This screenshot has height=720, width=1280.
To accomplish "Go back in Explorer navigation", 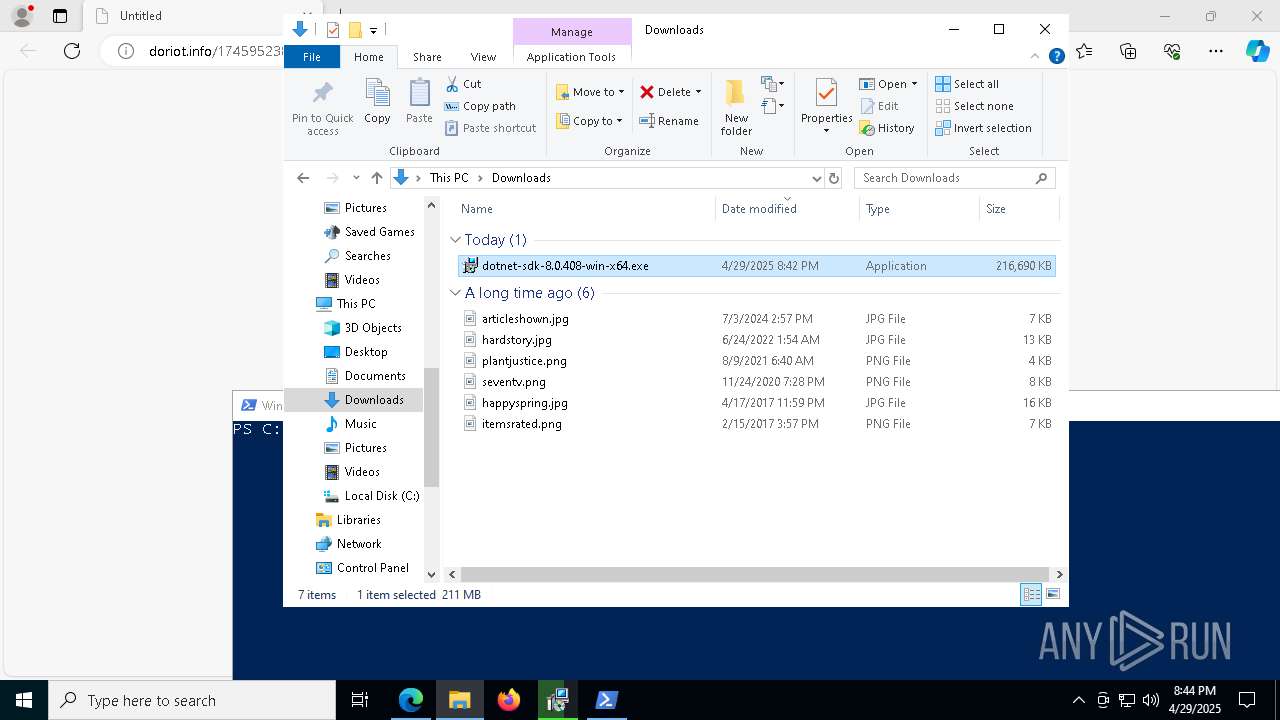I will 303,178.
